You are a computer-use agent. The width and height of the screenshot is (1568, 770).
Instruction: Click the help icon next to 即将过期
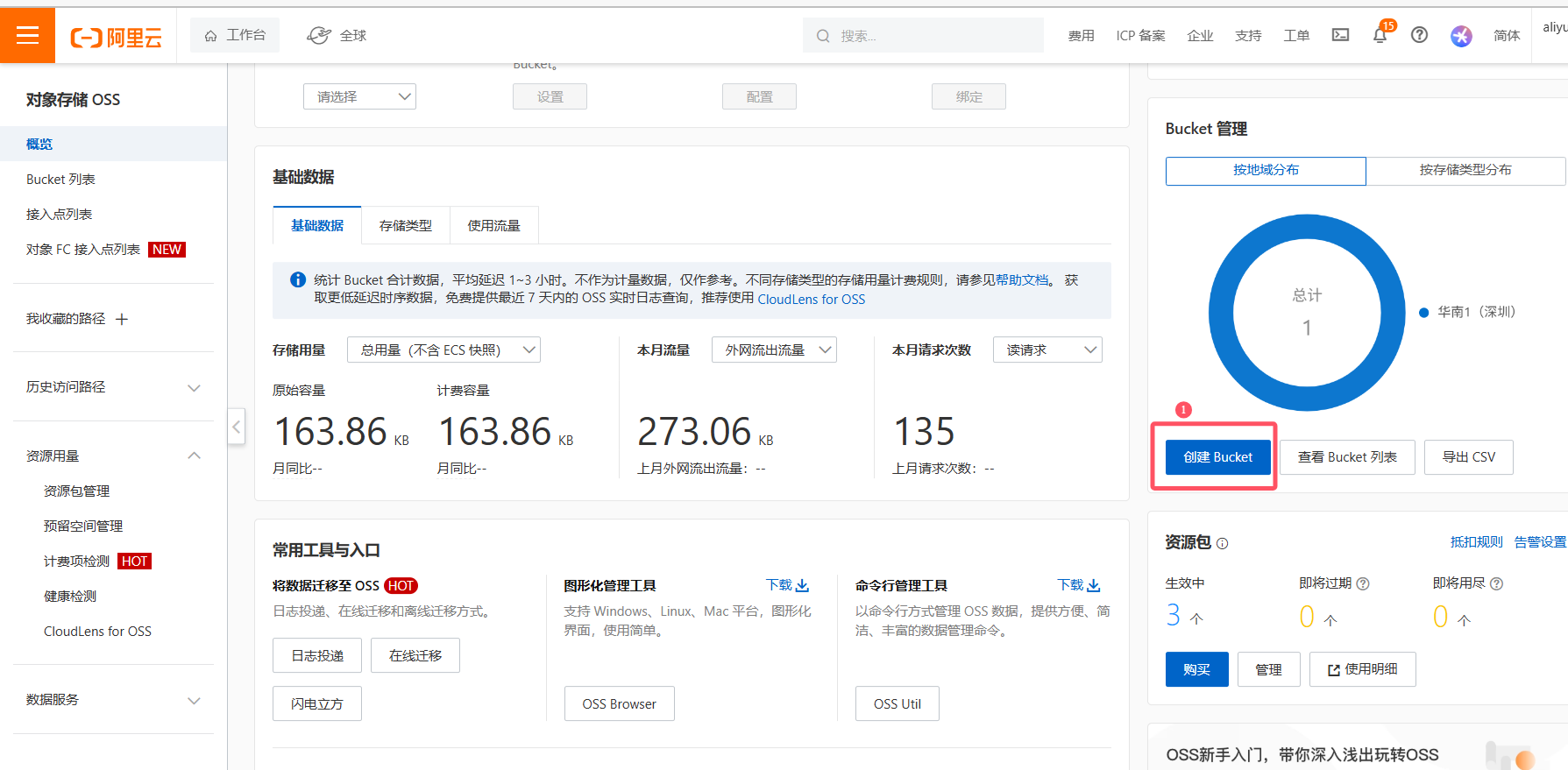coord(1363,583)
